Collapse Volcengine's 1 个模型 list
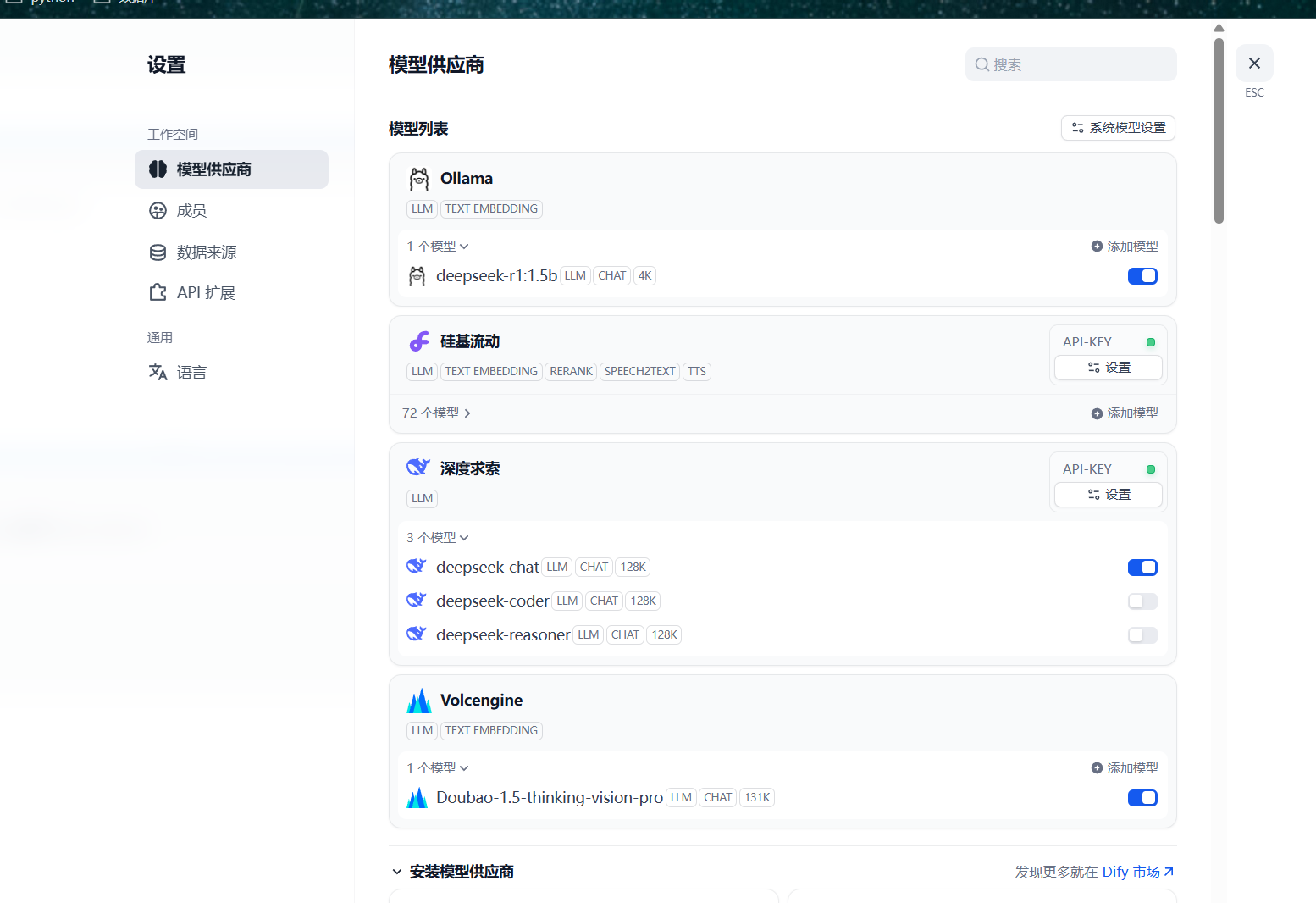The width and height of the screenshot is (1316, 903). 437,768
